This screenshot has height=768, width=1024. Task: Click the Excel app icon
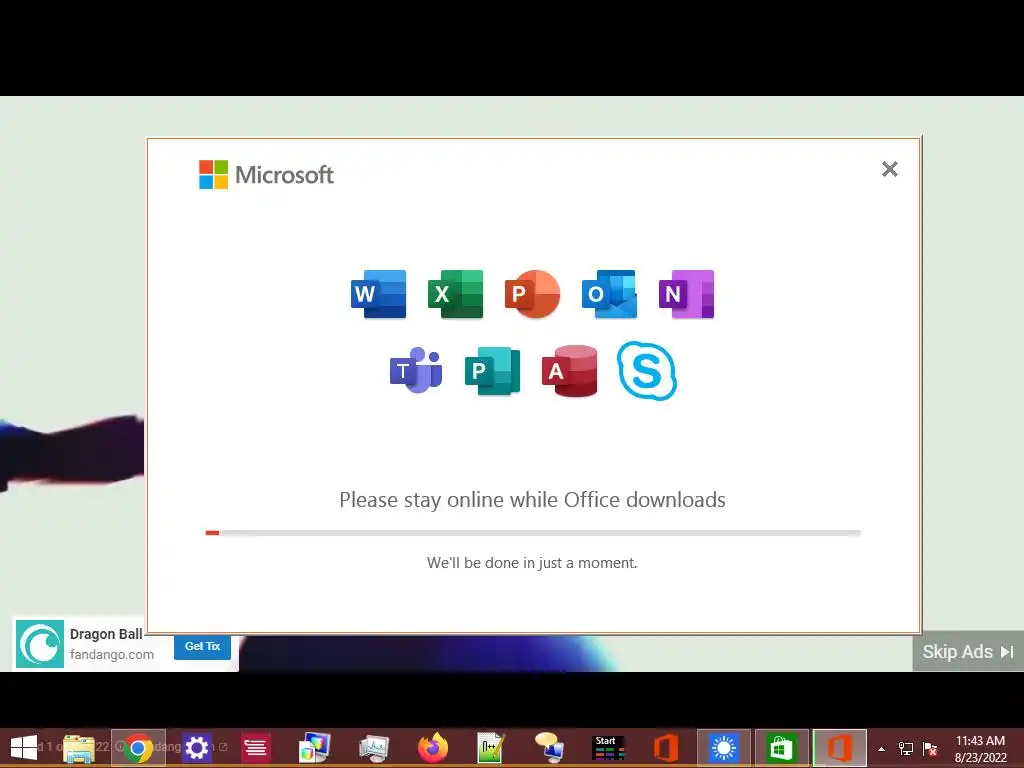(455, 294)
